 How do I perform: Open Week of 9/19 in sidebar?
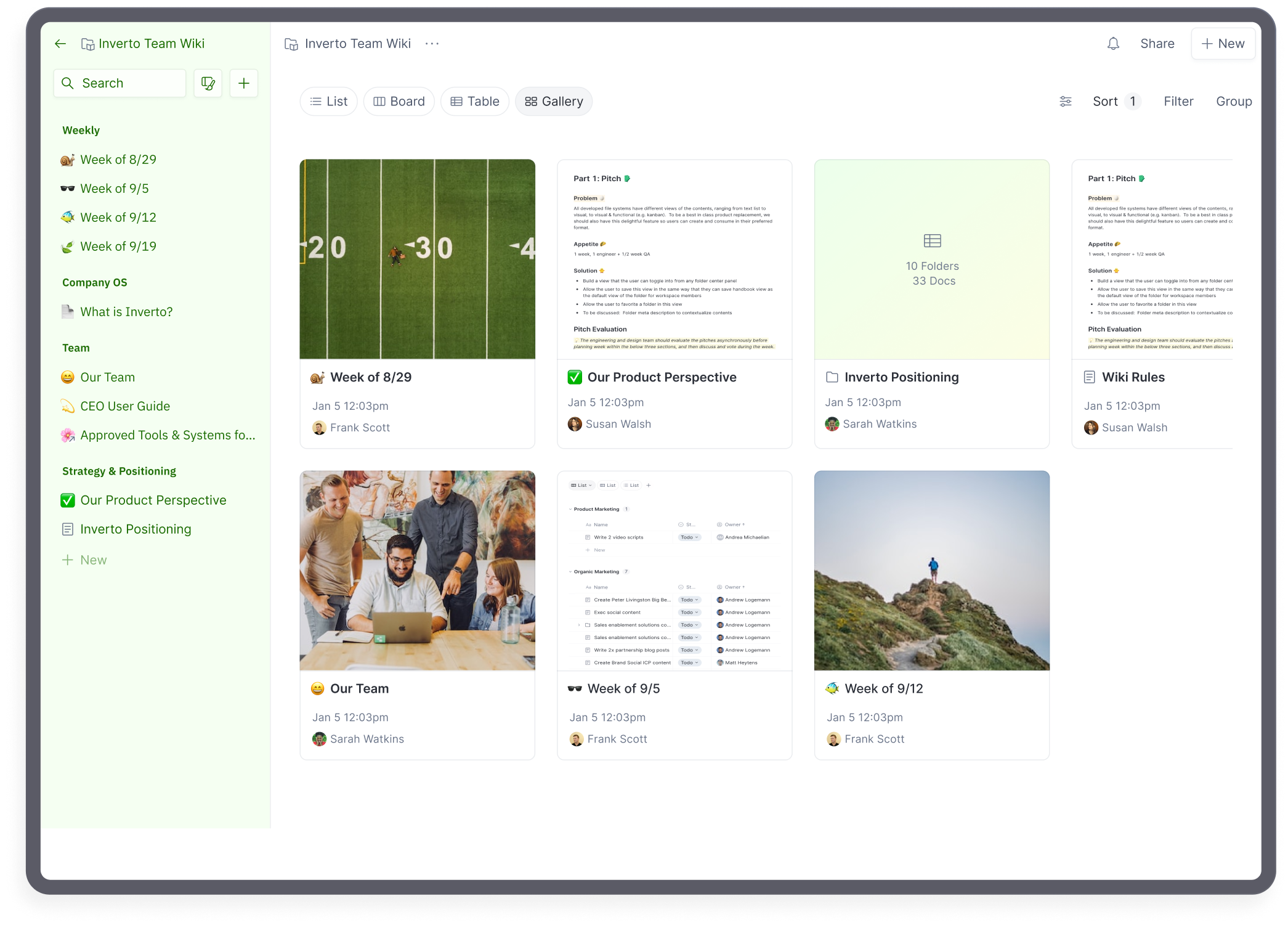[x=118, y=247]
